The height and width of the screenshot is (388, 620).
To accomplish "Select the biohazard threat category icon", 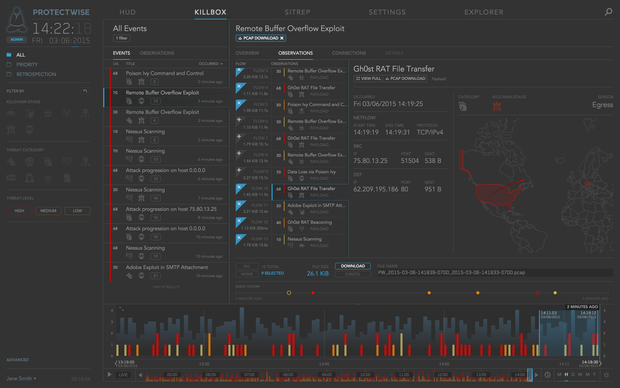I will tap(48, 178).
